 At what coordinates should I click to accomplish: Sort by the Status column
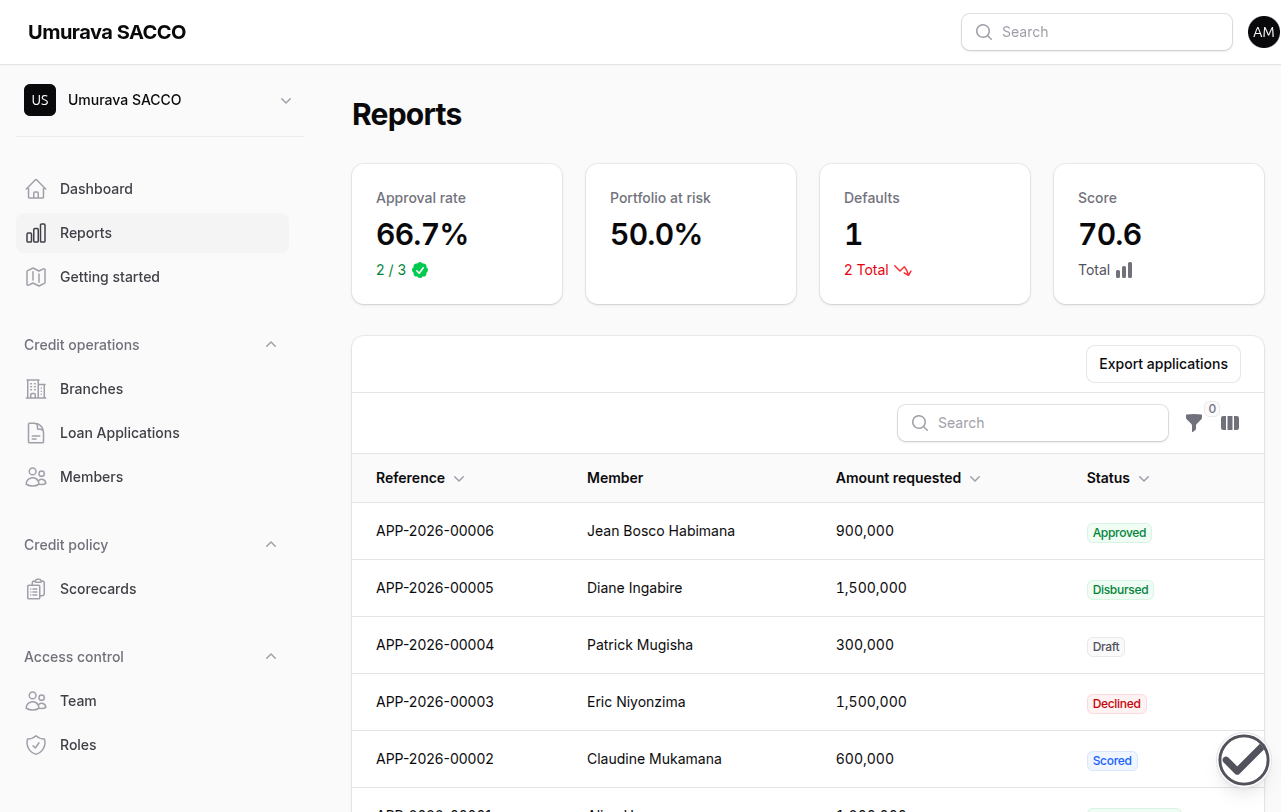click(x=1118, y=478)
